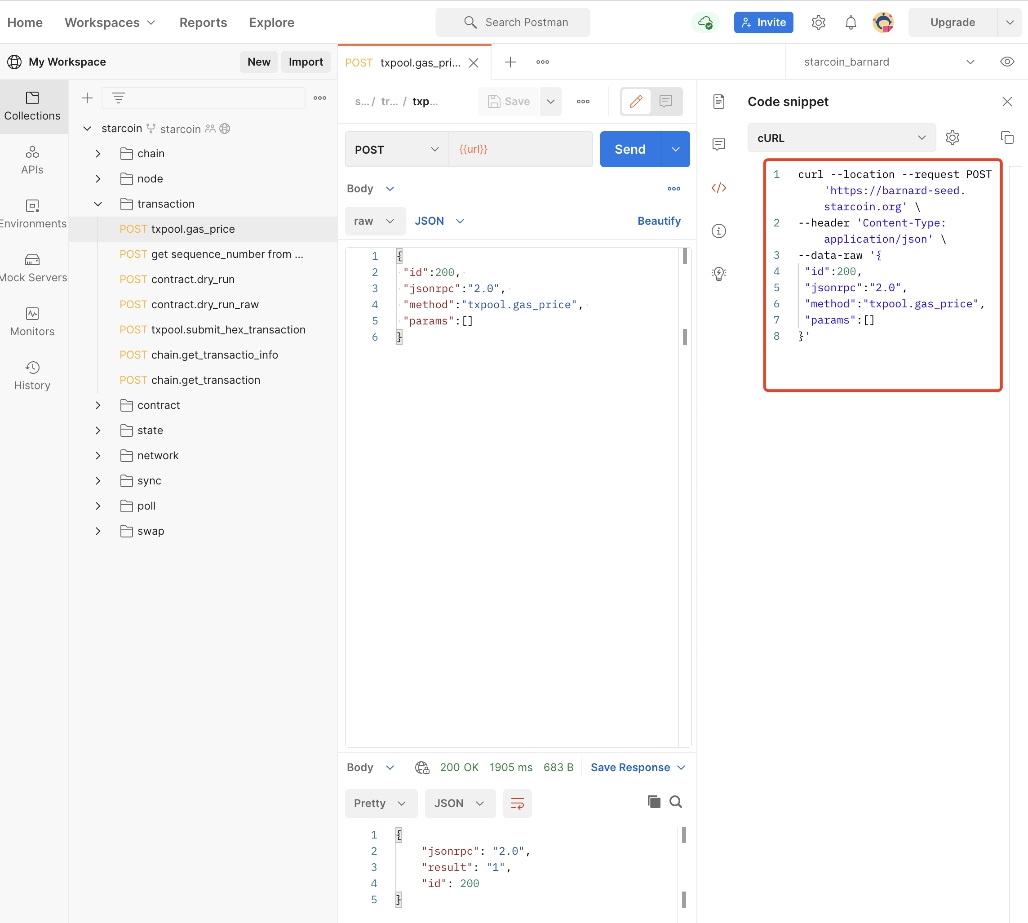
Task: Open the raw body type dropdown
Action: (x=374, y=221)
